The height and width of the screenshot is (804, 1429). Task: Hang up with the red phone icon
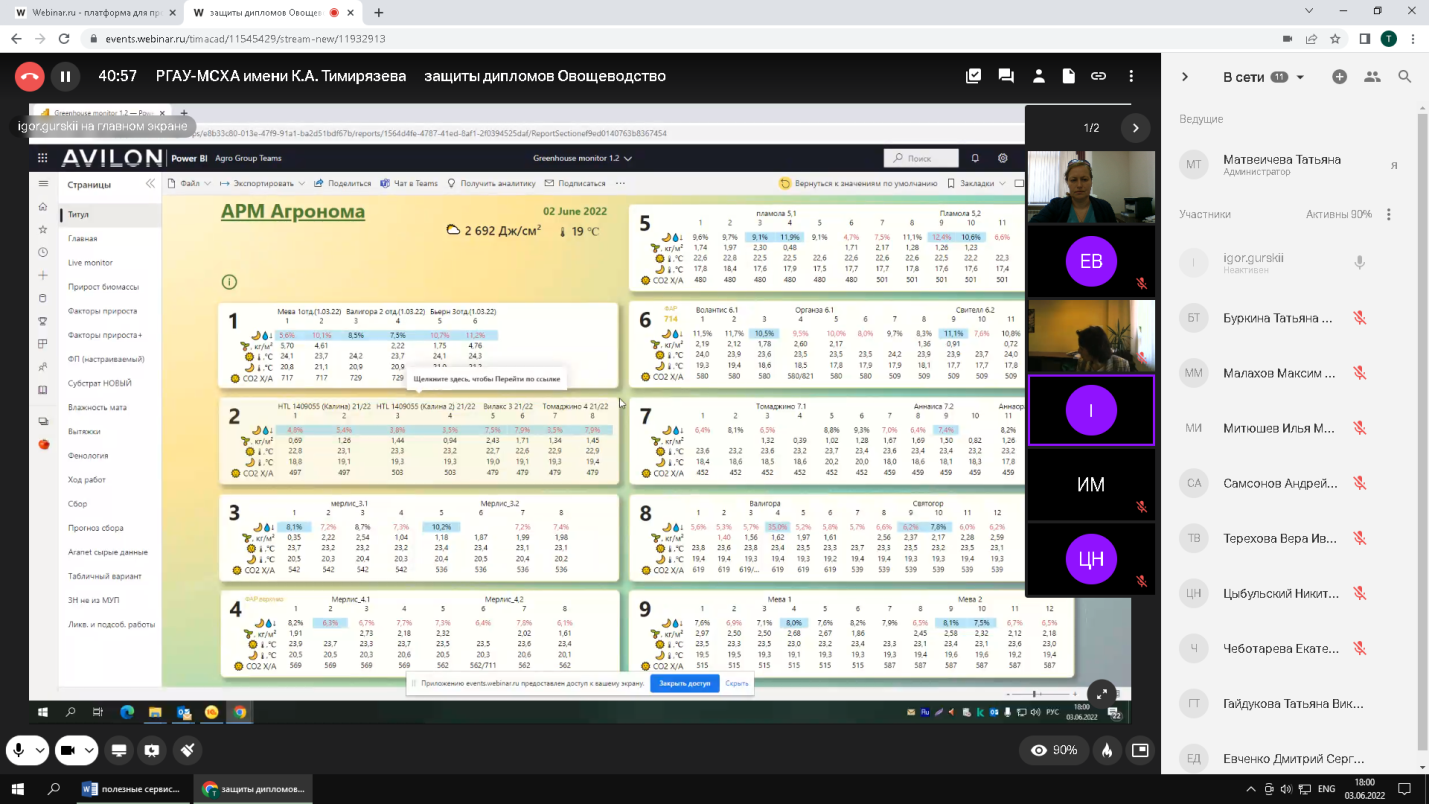point(29,76)
